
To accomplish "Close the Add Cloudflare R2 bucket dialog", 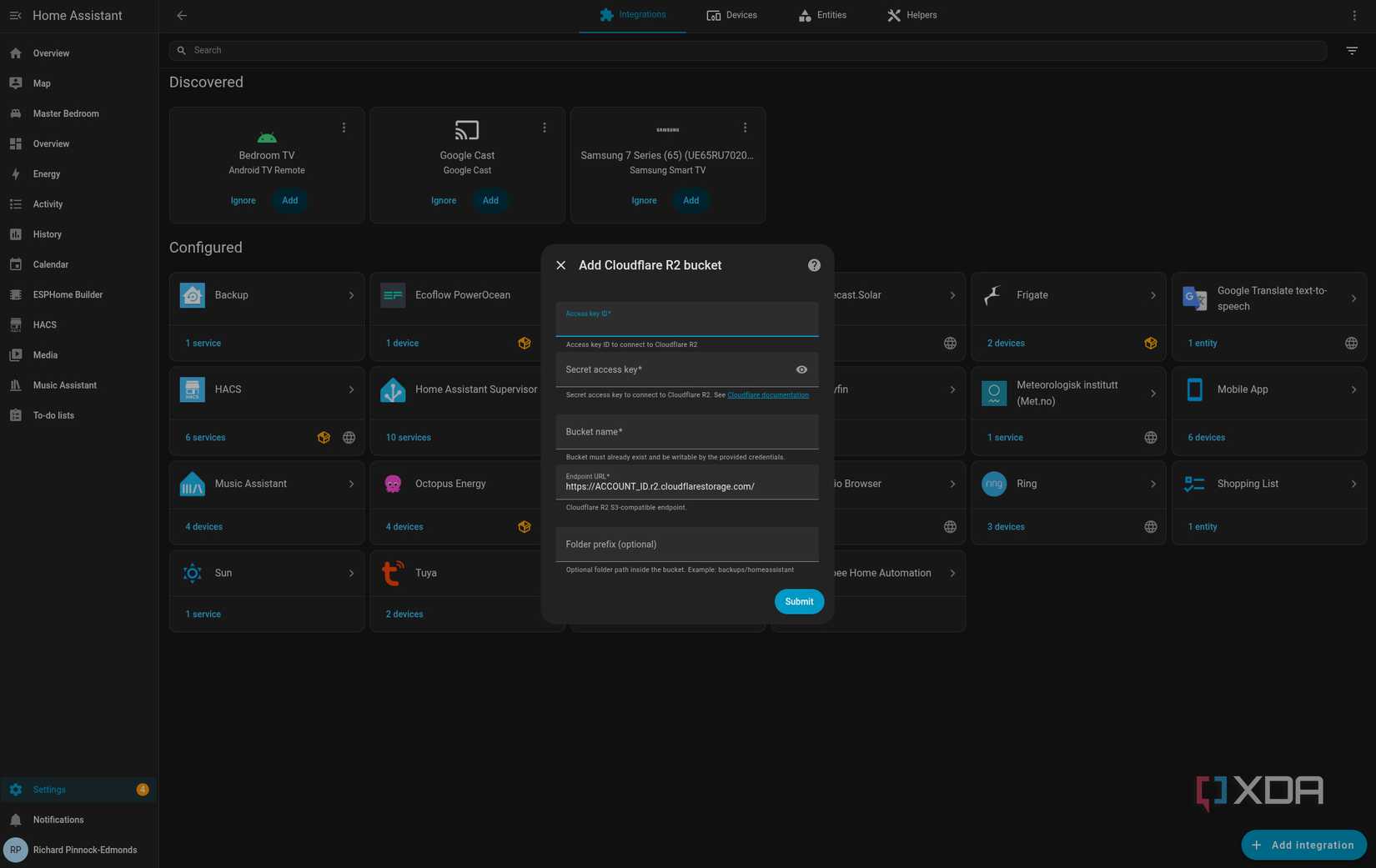I will click(561, 265).
